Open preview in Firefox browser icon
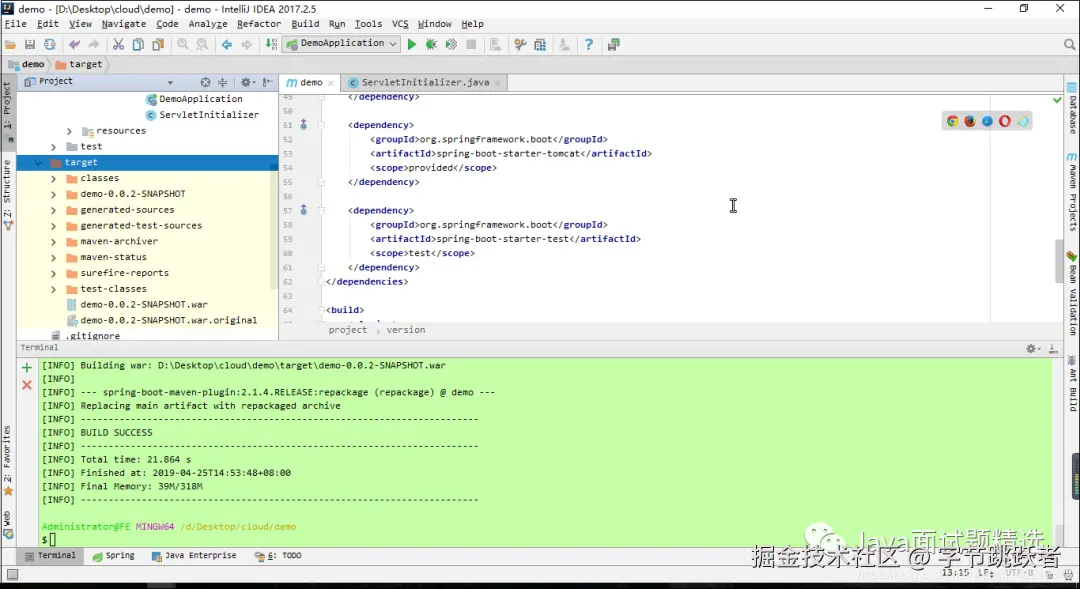This screenshot has height=589, width=1080. (x=970, y=121)
